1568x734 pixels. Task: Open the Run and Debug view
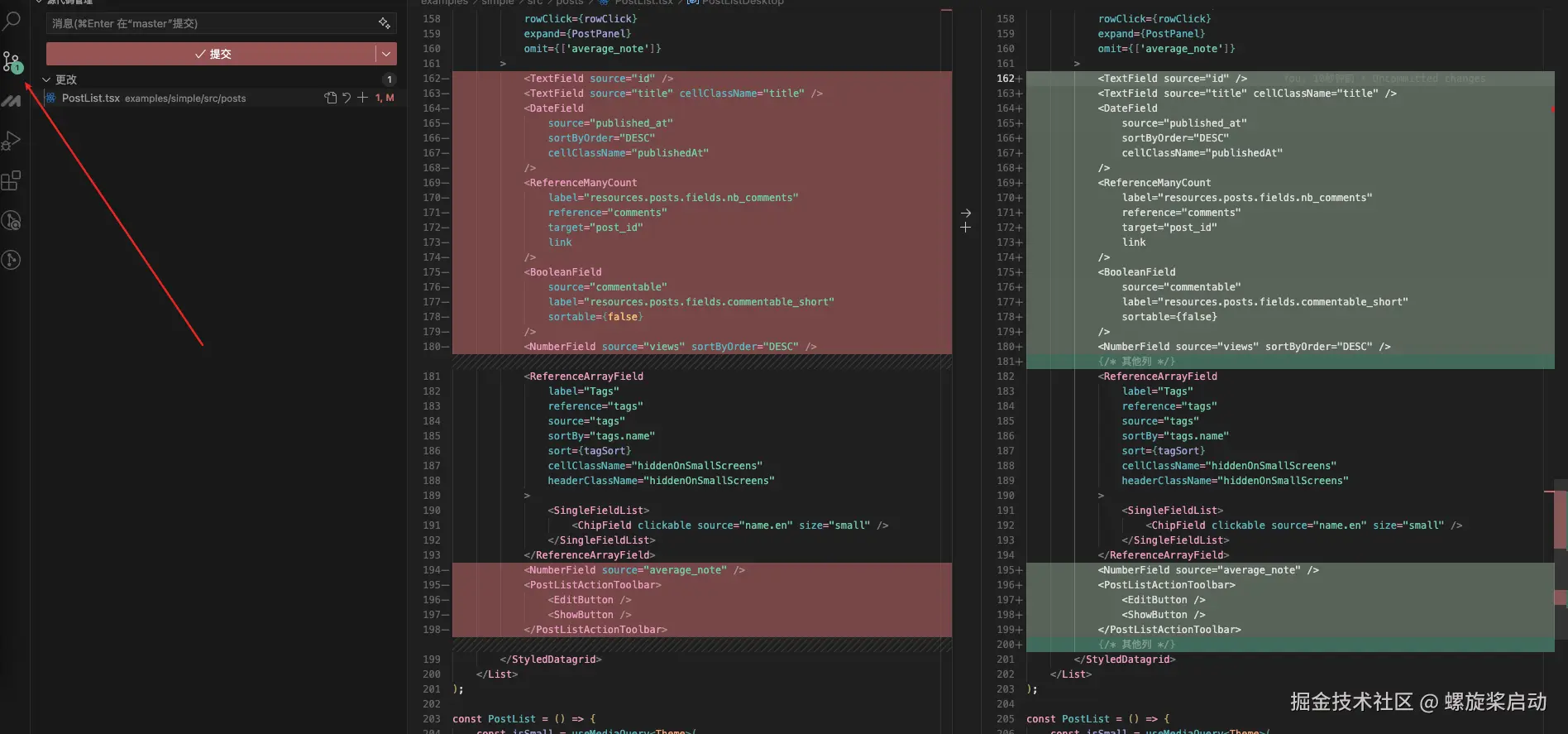pos(12,141)
